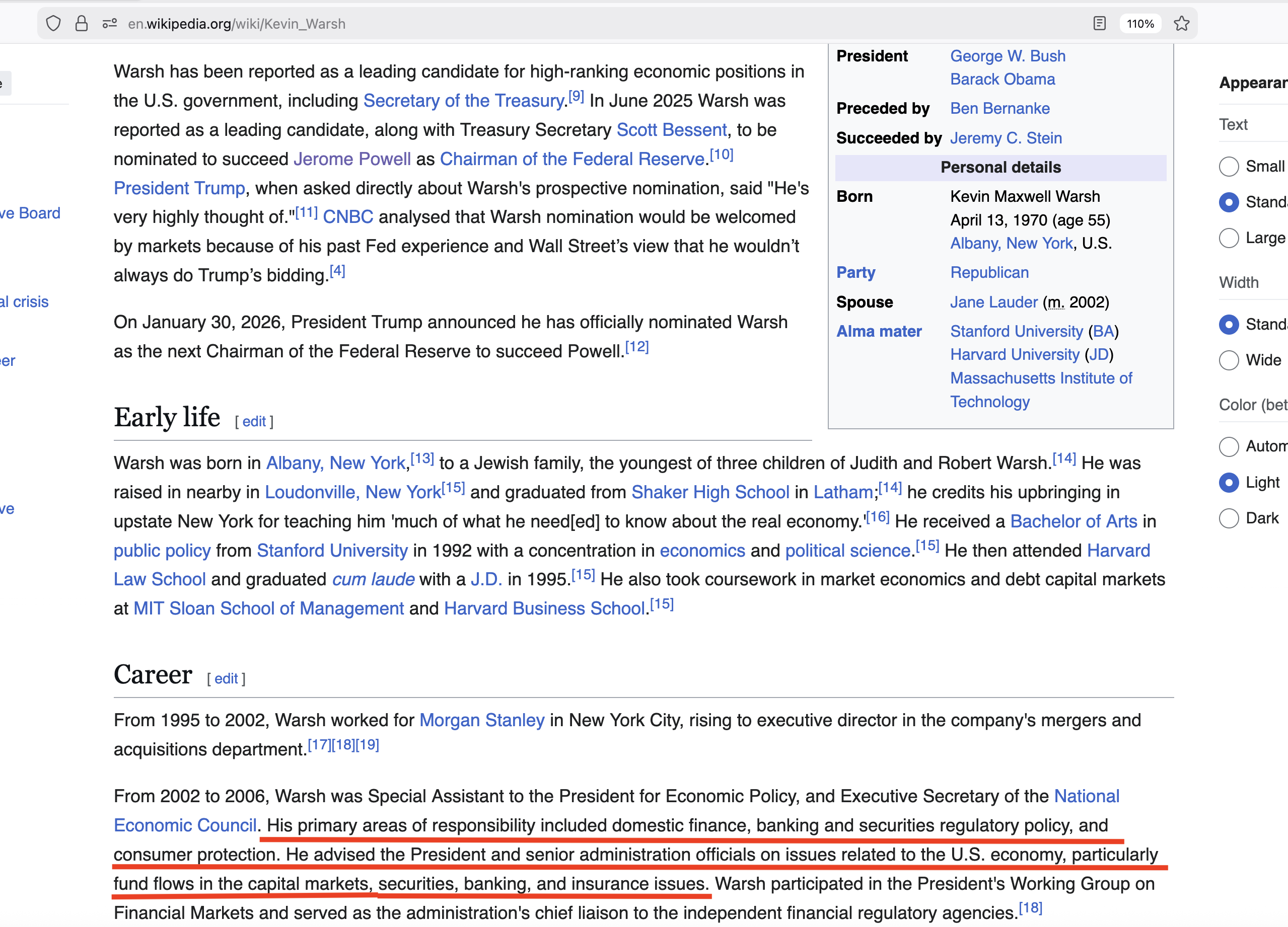Screen dimensions: 1288x927
Task: Open the Ben Bernanke infobox link
Action: (999, 108)
